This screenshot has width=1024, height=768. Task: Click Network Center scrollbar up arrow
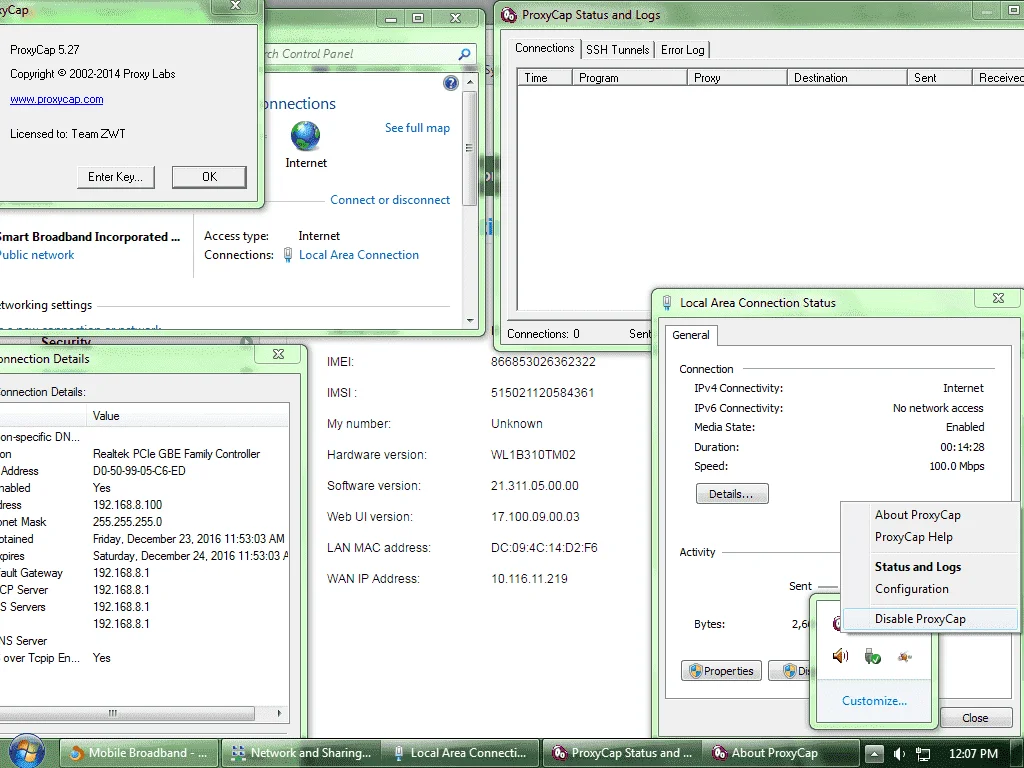tap(470, 83)
